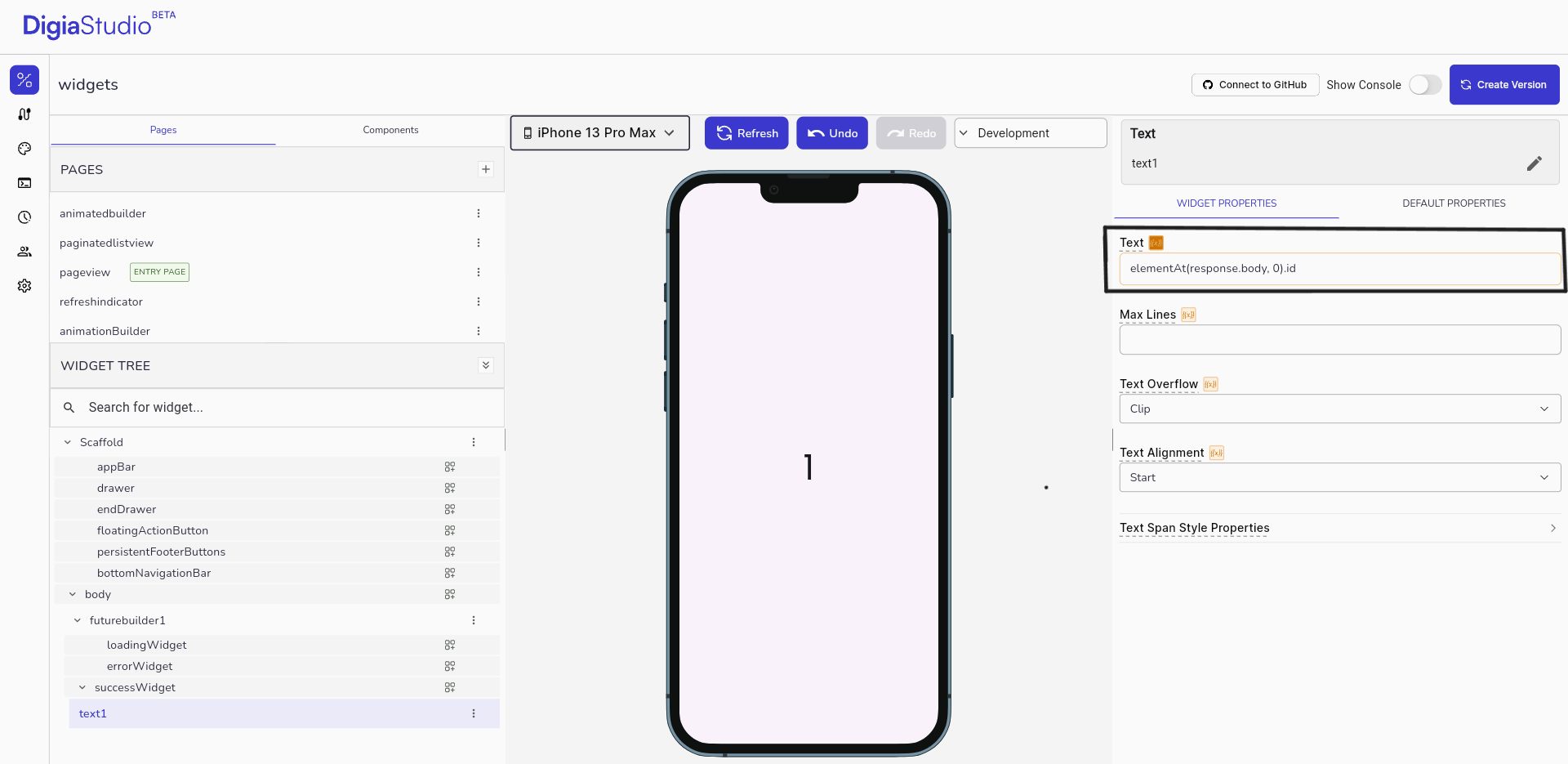Open the team members icon in sidebar
1568x764 pixels.
coord(24,252)
